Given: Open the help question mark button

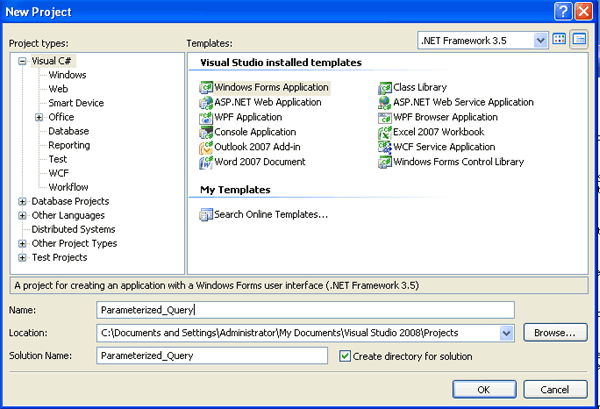Looking at the screenshot, I should click(563, 11).
